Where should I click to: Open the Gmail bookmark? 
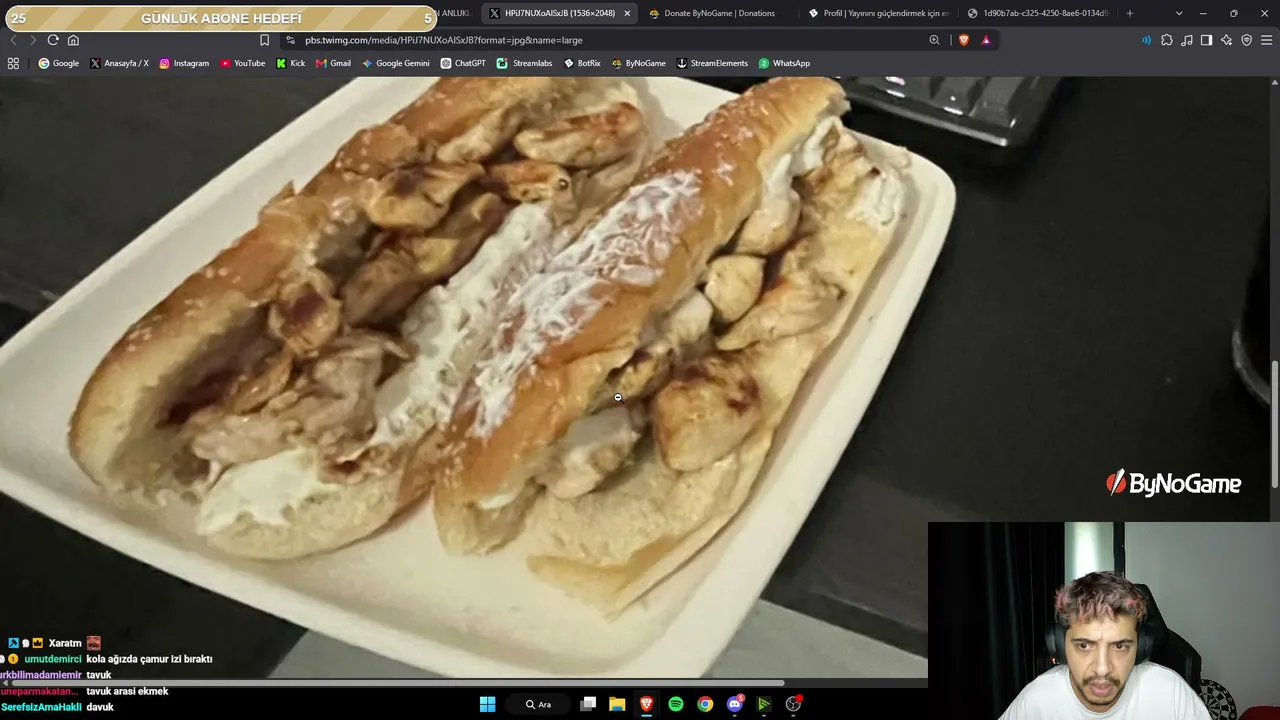pos(333,63)
